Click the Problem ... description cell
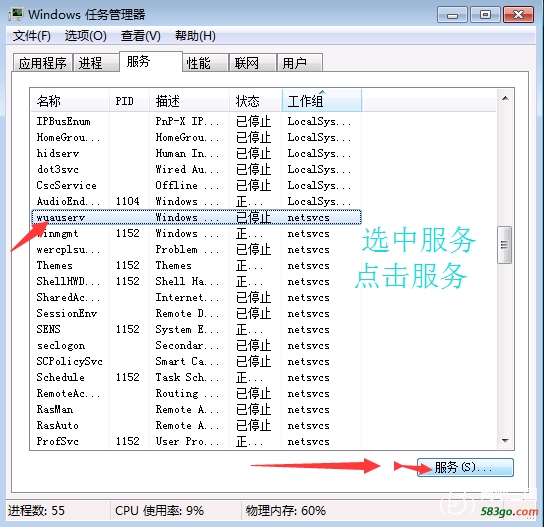The width and height of the screenshot is (544, 527). point(187,249)
